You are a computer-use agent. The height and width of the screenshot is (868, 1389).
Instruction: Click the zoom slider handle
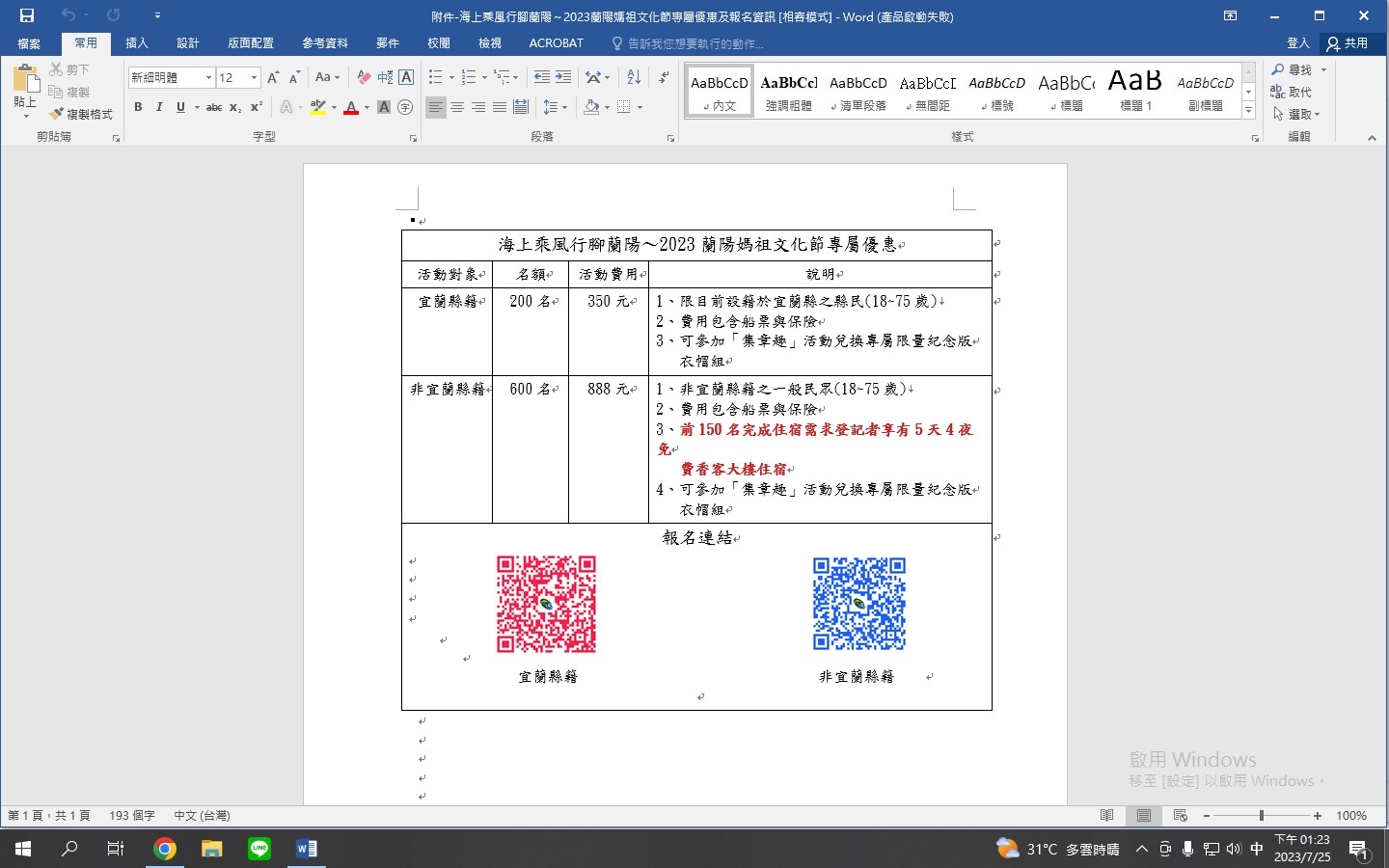pyautogui.click(x=1262, y=816)
